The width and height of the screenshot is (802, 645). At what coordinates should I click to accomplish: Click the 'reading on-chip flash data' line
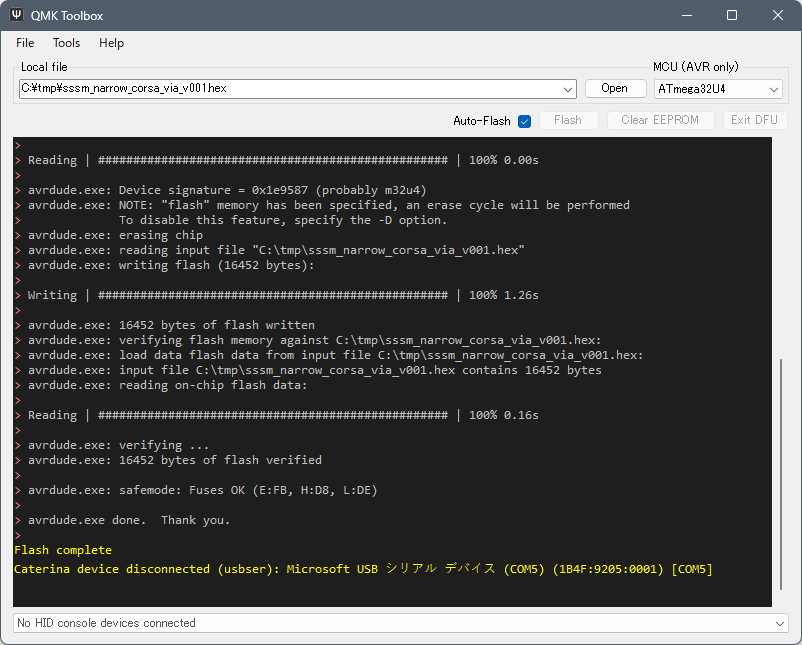[167, 385]
